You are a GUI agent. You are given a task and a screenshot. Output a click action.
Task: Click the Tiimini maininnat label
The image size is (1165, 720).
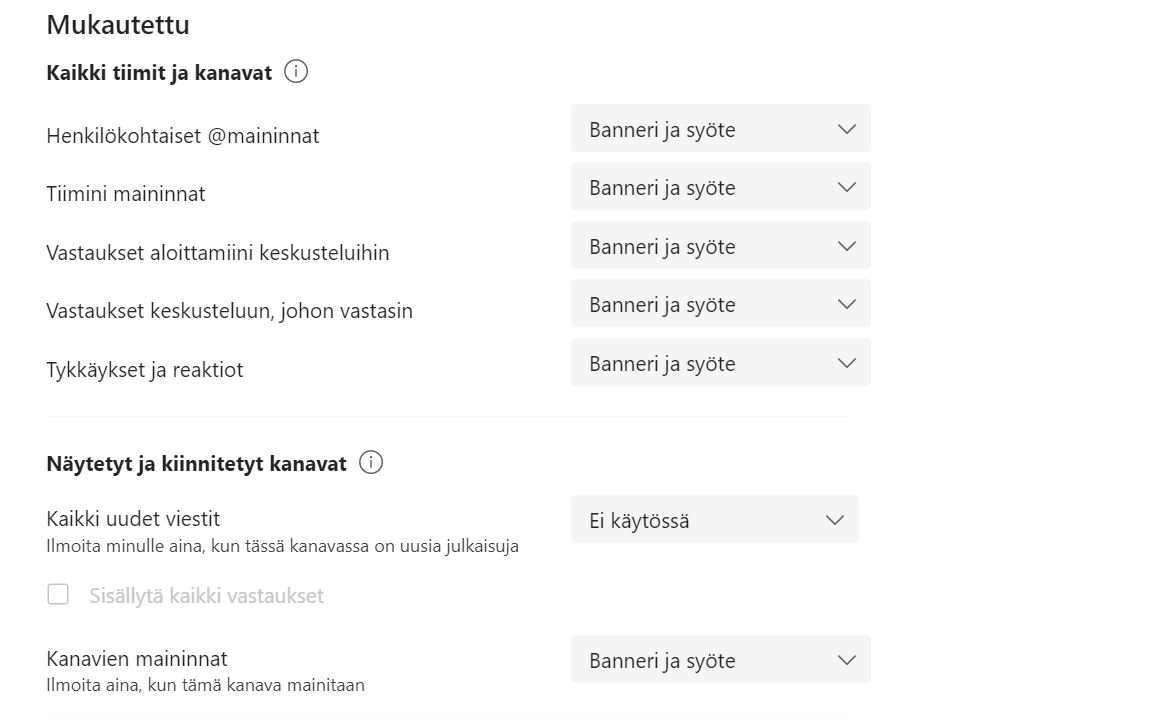point(126,194)
